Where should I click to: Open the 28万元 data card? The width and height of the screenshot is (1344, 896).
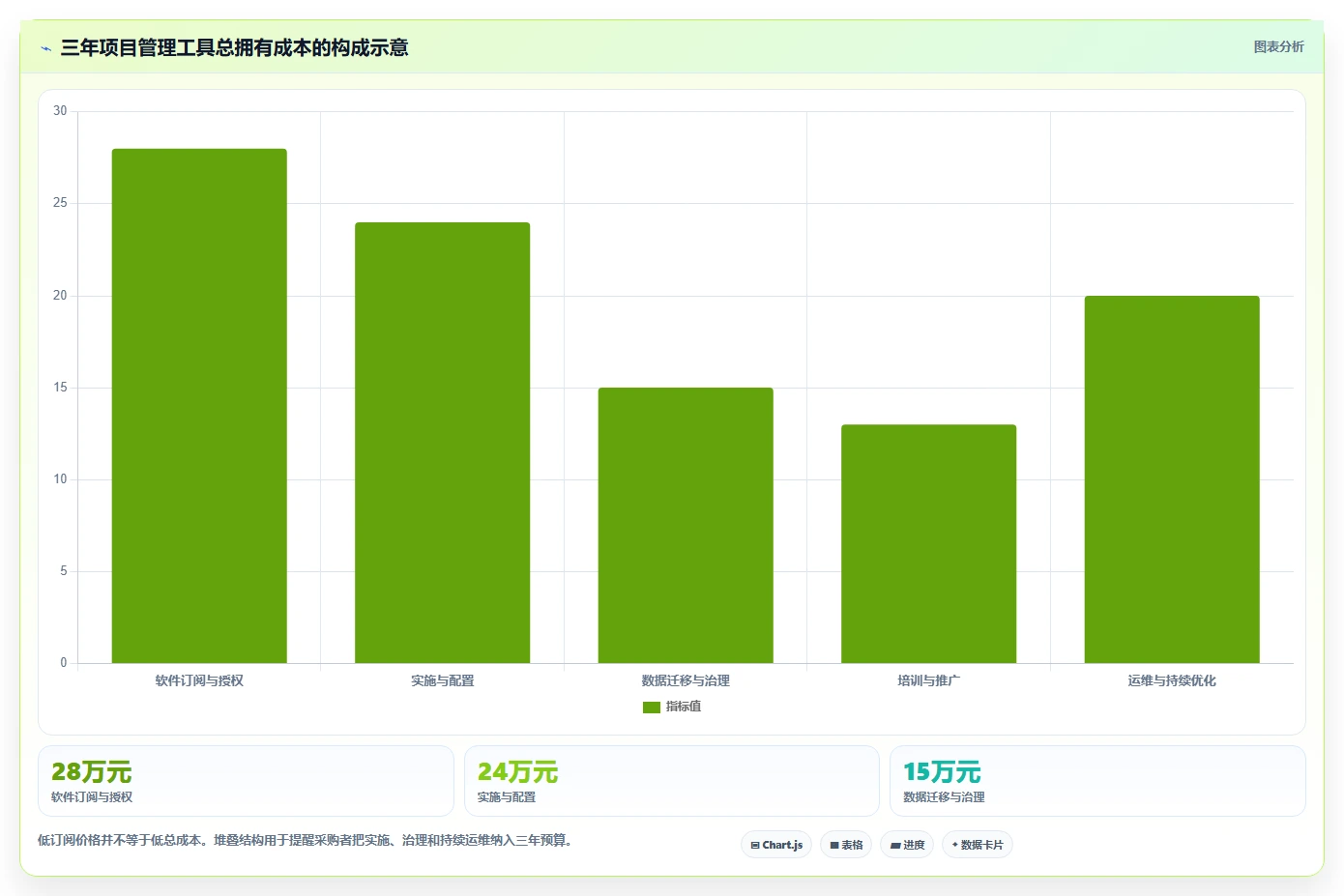[x=246, y=781]
